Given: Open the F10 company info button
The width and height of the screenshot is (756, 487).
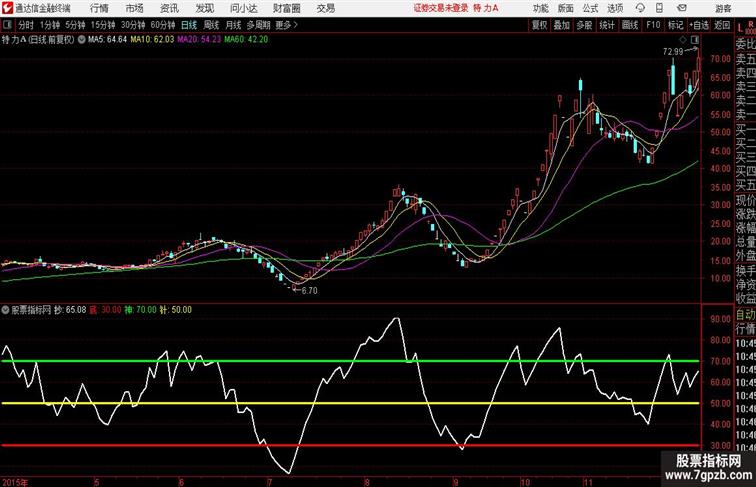Looking at the screenshot, I should 653,25.
